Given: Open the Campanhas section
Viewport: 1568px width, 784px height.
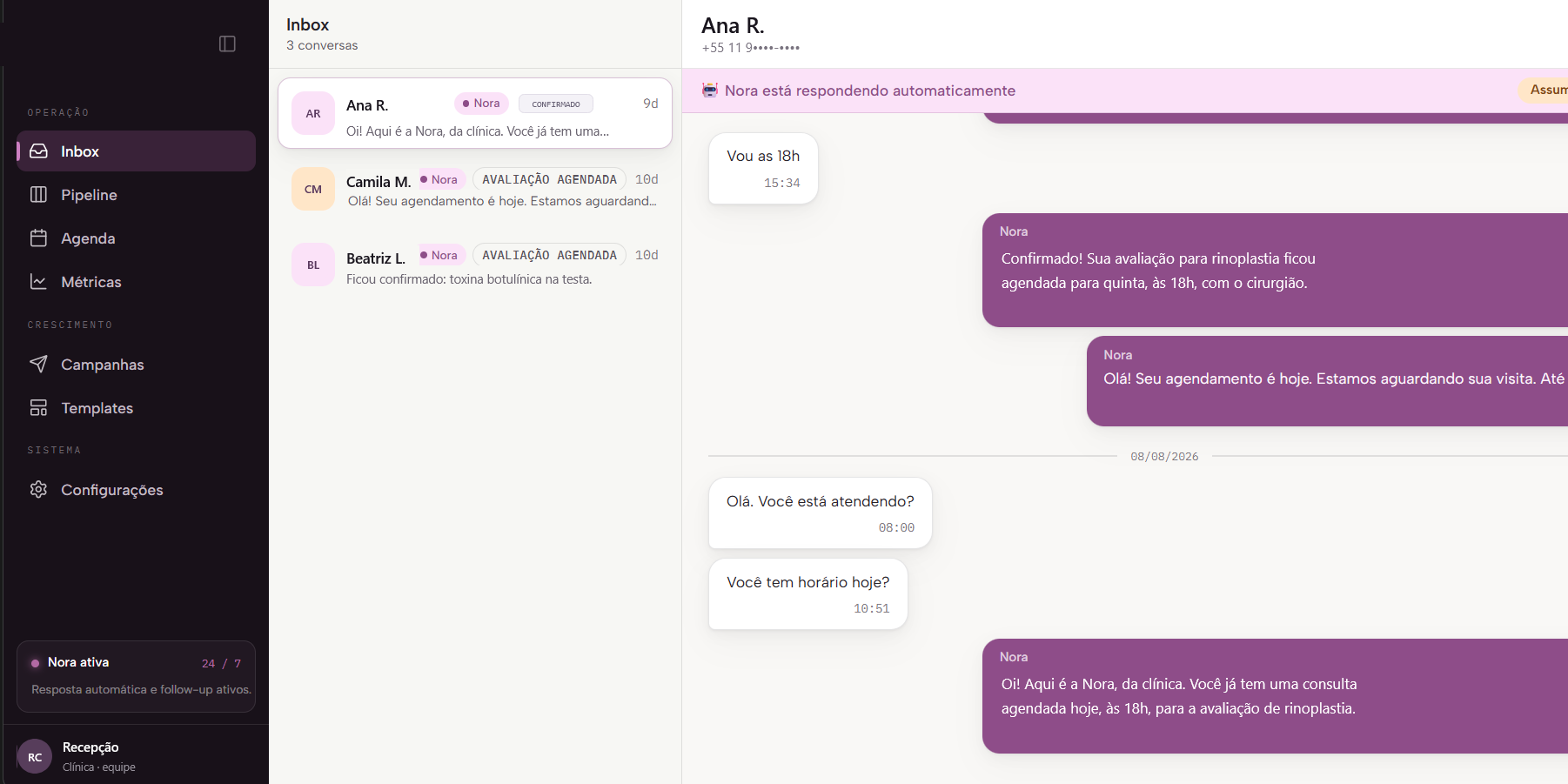Looking at the screenshot, I should click(x=136, y=364).
